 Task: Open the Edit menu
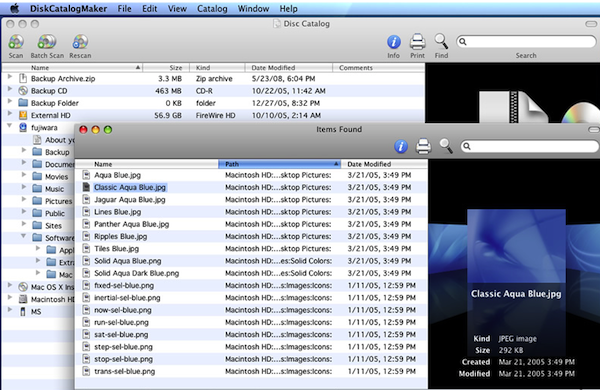pyautogui.click(x=150, y=8)
